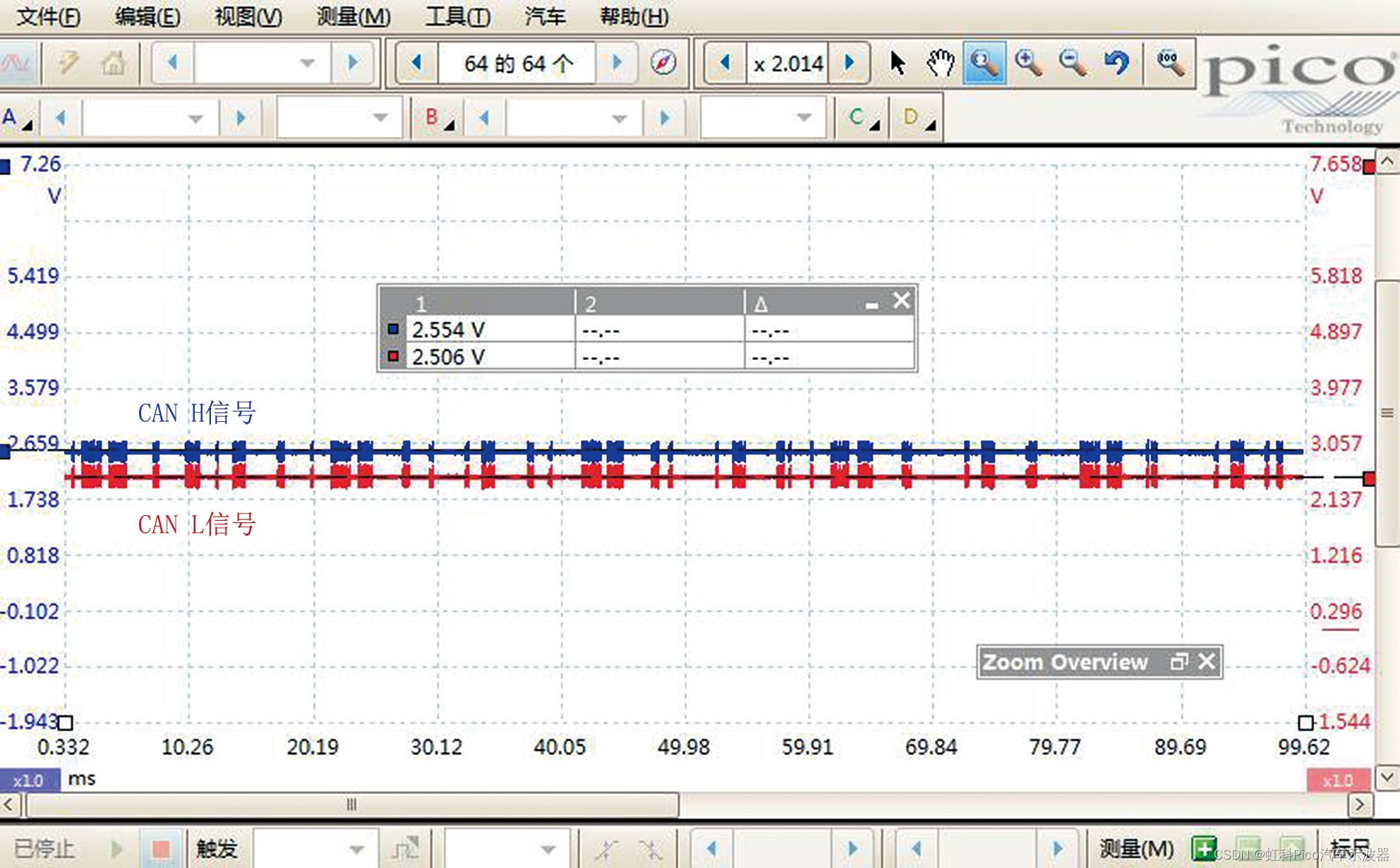The height and width of the screenshot is (868, 1400).
Task: Add a measurement with green plus icon
Action: pos(1203,848)
